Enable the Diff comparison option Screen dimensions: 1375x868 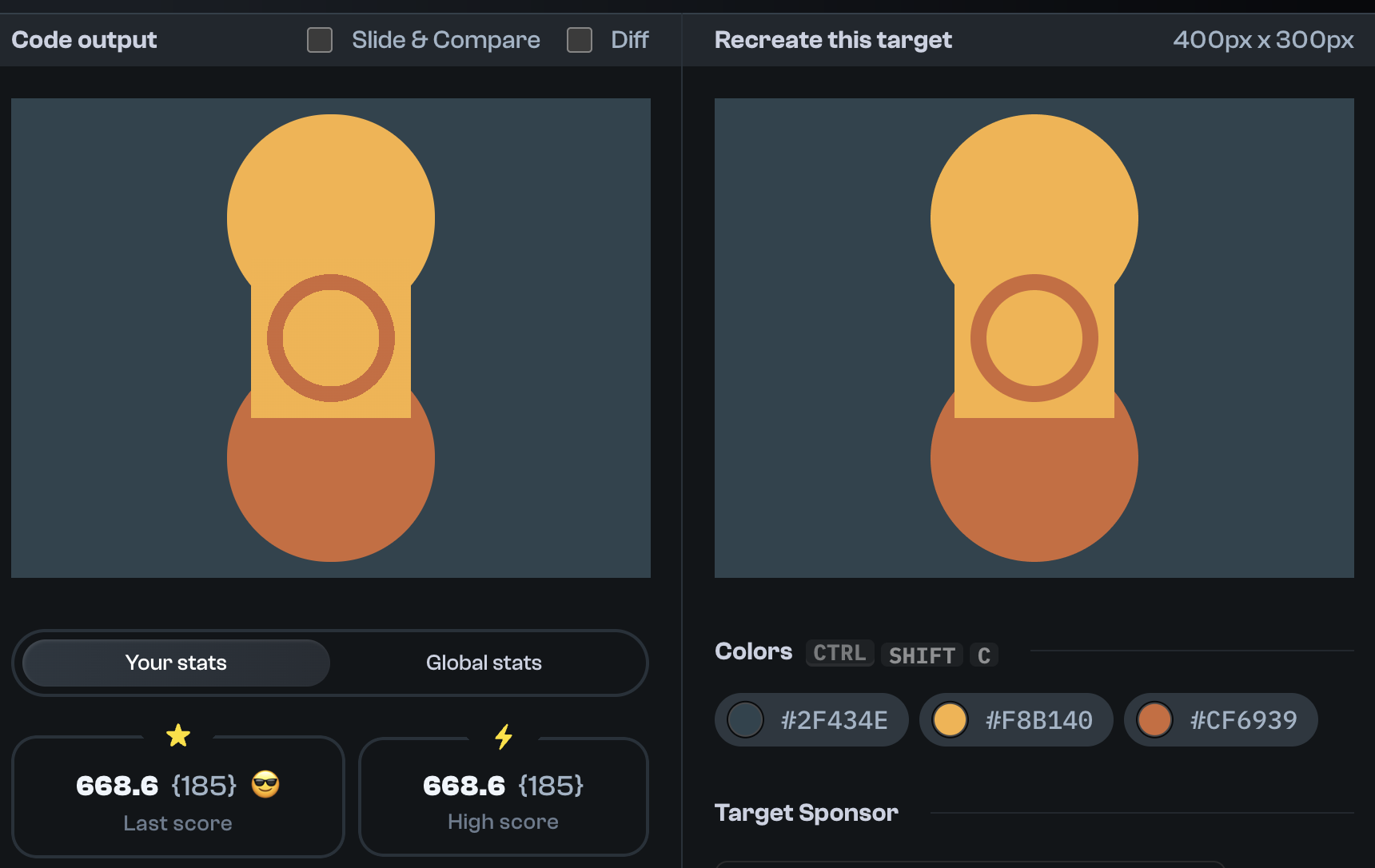[579, 39]
